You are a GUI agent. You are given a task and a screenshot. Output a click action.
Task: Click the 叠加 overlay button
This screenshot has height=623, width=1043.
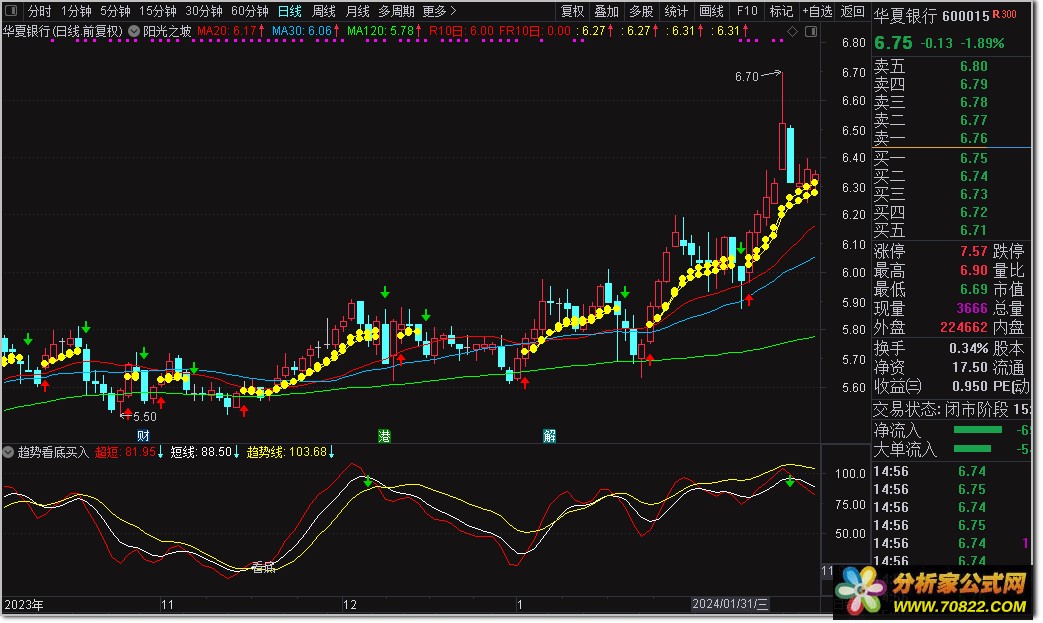click(606, 11)
